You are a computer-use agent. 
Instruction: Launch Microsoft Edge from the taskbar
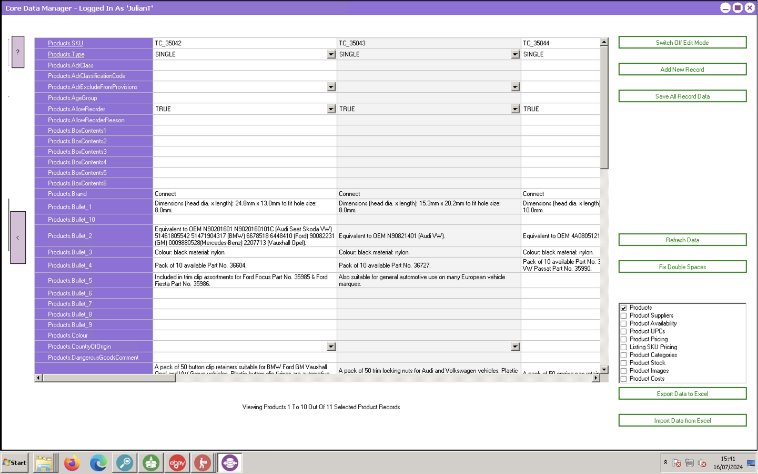98,463
